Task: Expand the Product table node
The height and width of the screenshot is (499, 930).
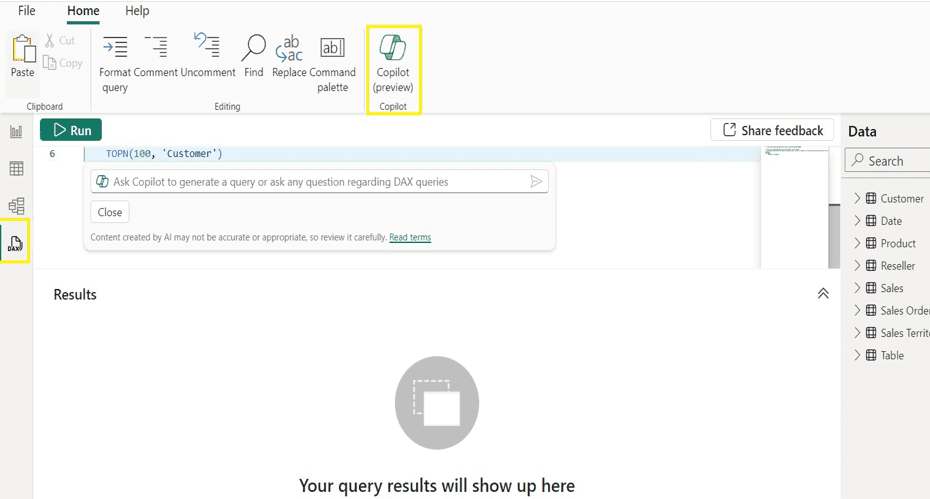Action: coord(857,243)
